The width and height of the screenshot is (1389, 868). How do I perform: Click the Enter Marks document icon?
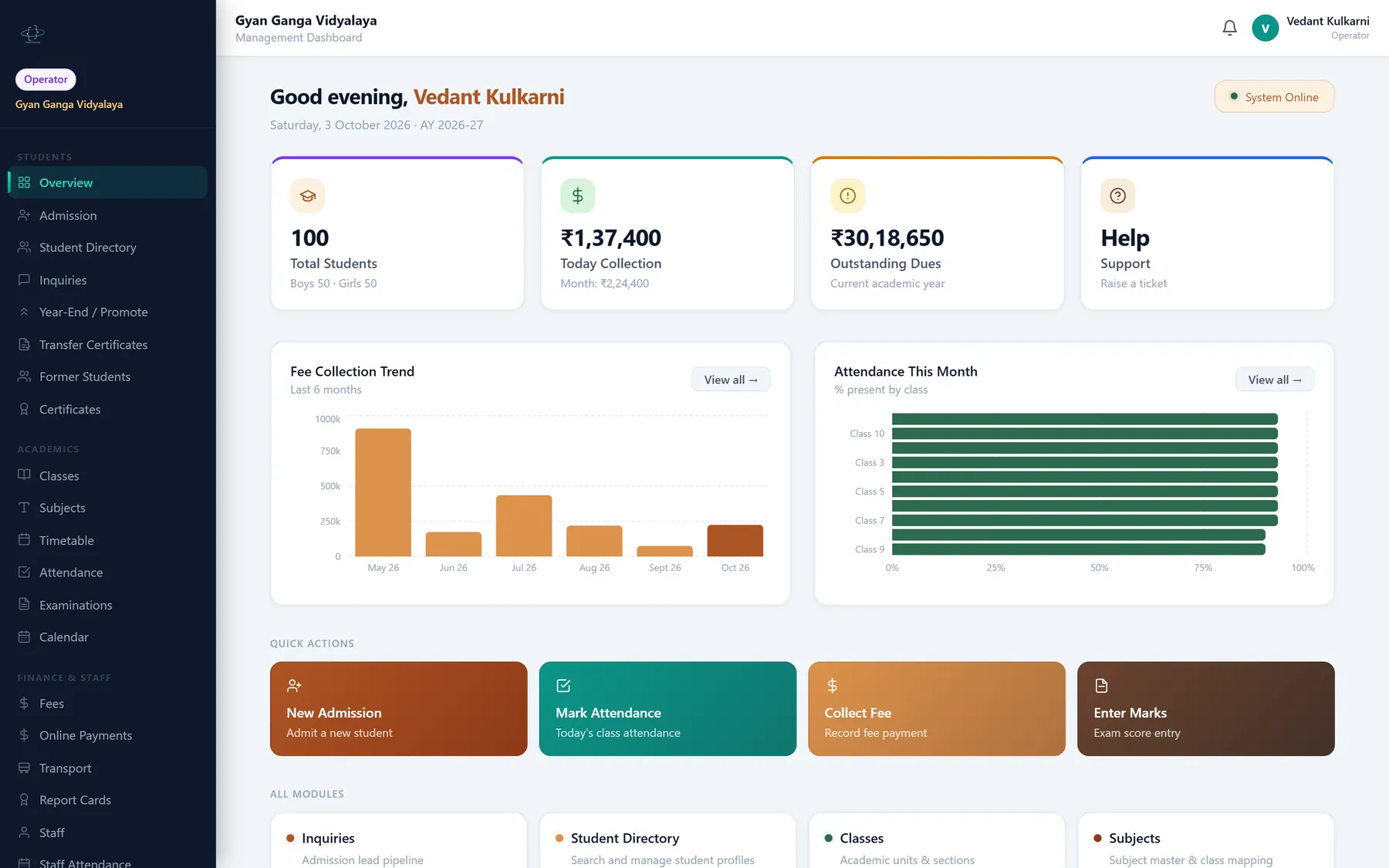click(x=1101, y=685)
